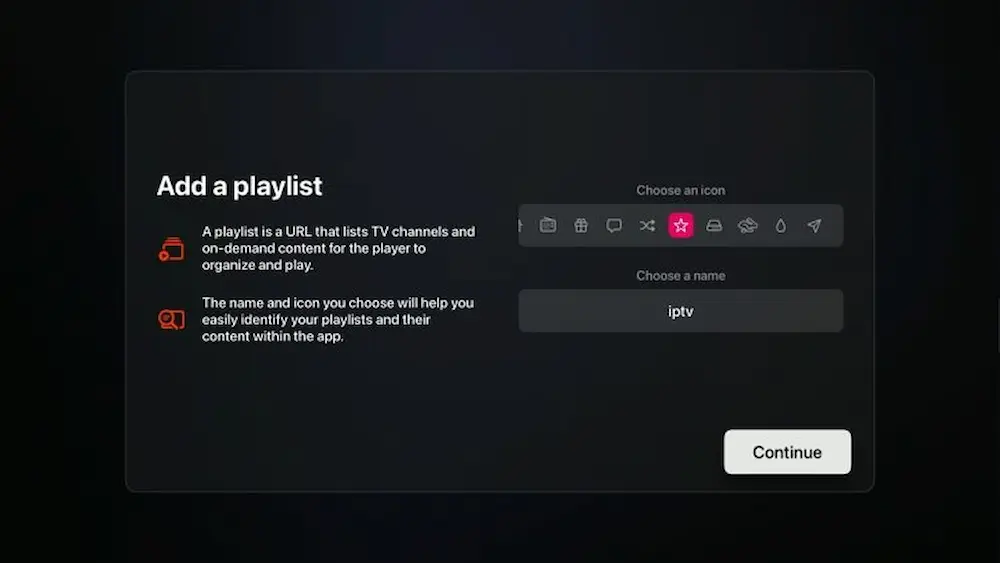Screen dimensions: 1000x563
Task: Click the red magnifier identify icon
Action: coord(171,320)
